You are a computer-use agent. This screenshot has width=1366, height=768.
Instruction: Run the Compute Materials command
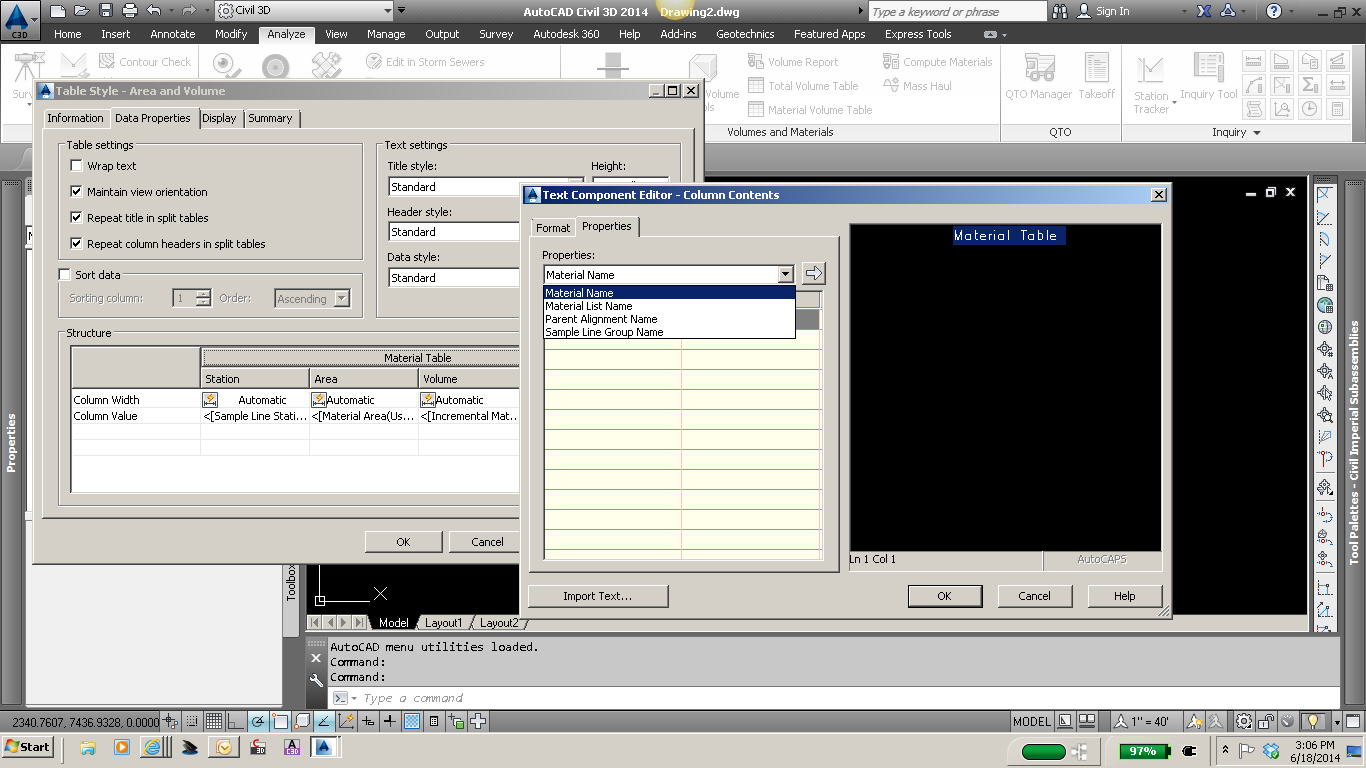tap(938, 61)
